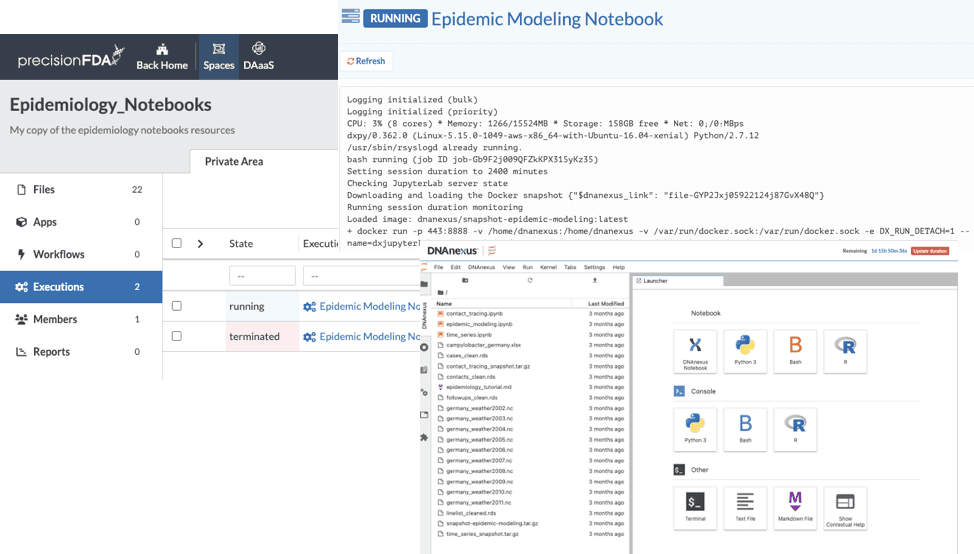Create a new Markdown File
Image resolution: width=974 pixels, height=554 pixels.
[x=795, y=506]
